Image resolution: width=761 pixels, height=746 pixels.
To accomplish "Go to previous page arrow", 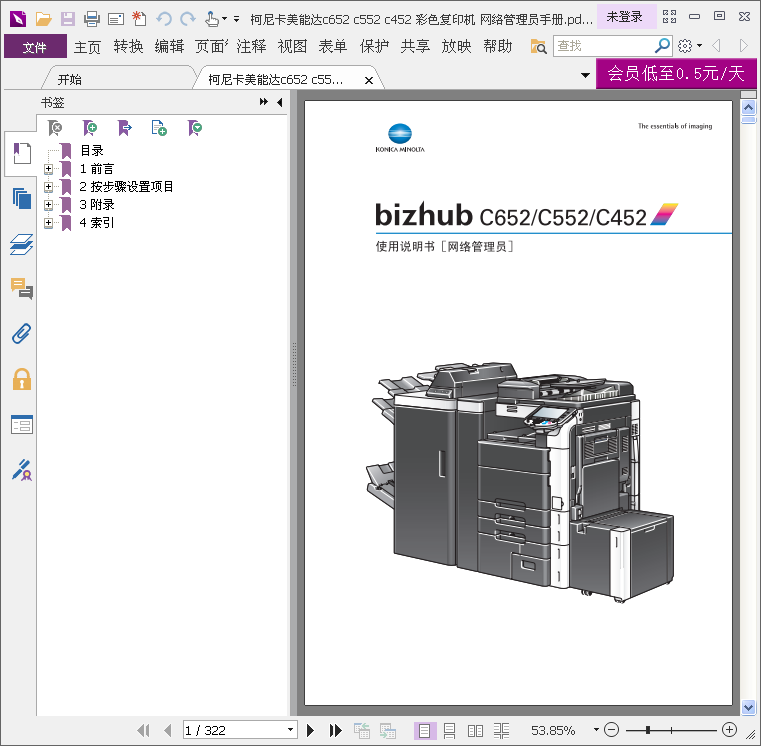I will [168, 730].
